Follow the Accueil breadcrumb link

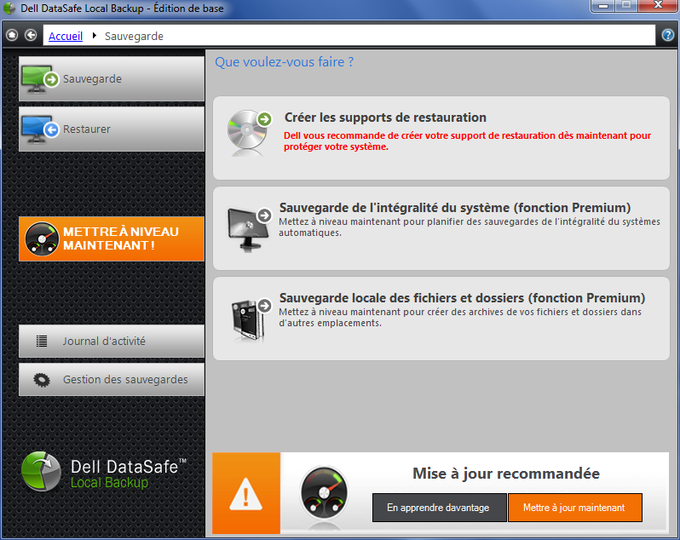[x=65, y=36]
